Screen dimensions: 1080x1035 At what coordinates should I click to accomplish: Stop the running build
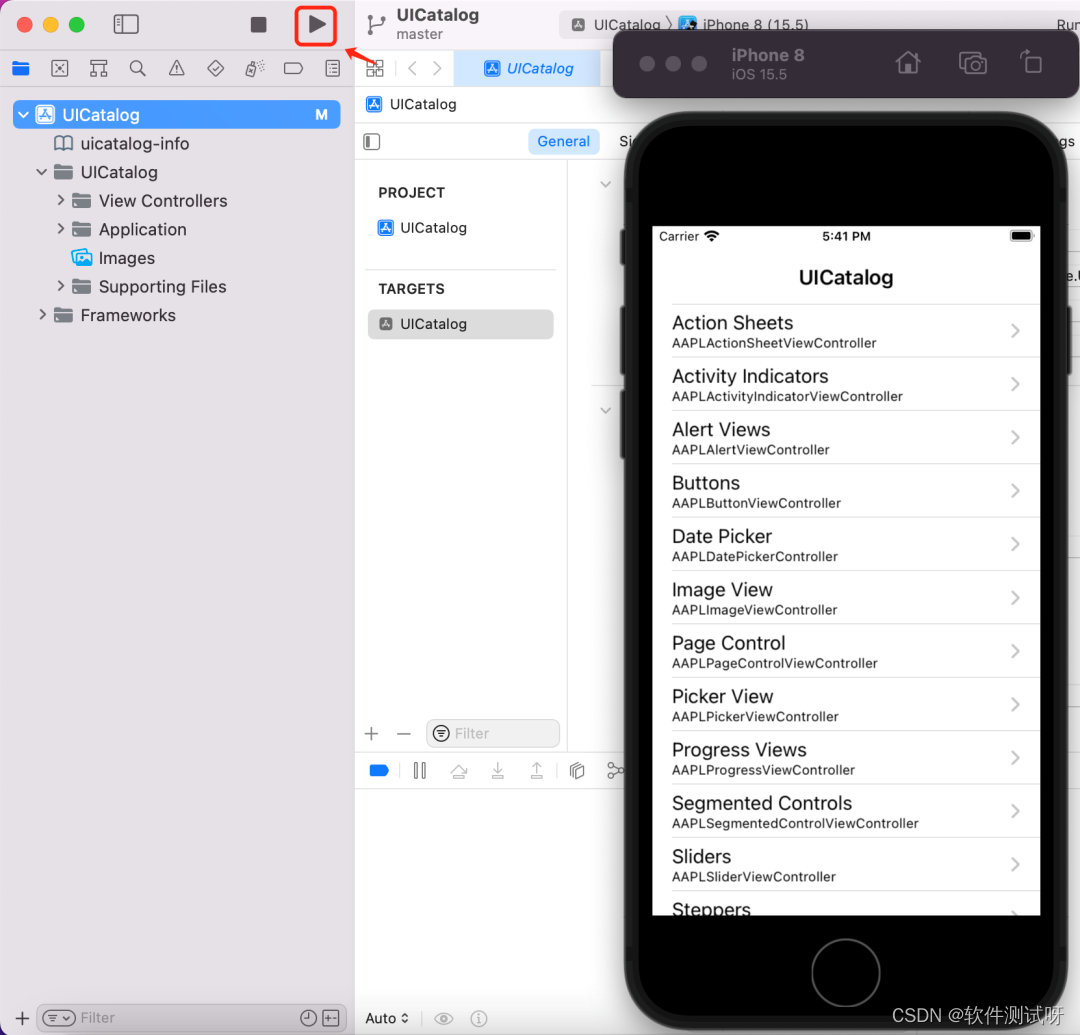(x=258, y=25)
